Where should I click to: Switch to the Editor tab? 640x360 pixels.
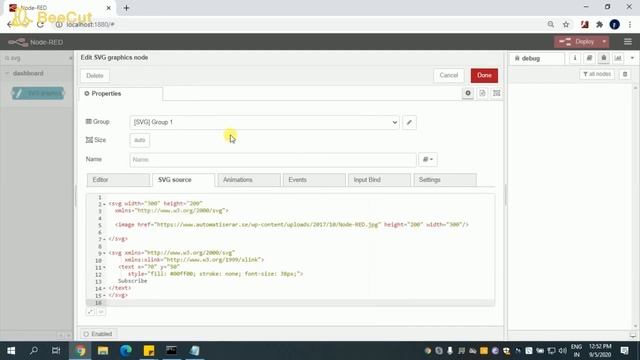click(x=118, y=180)
